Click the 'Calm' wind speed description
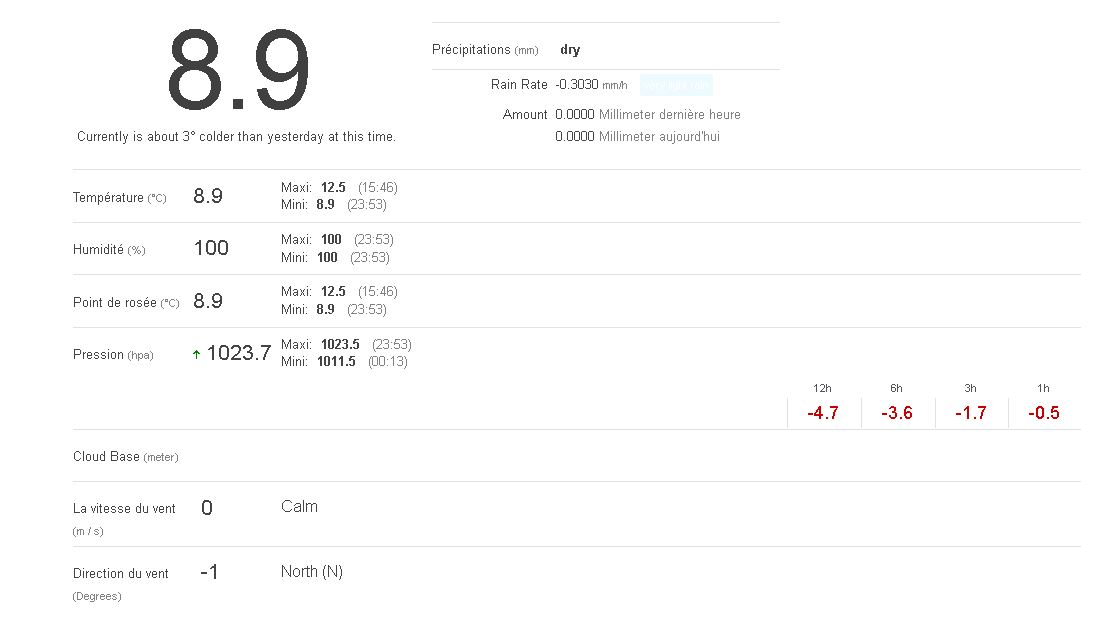 [x=299, y=507]
